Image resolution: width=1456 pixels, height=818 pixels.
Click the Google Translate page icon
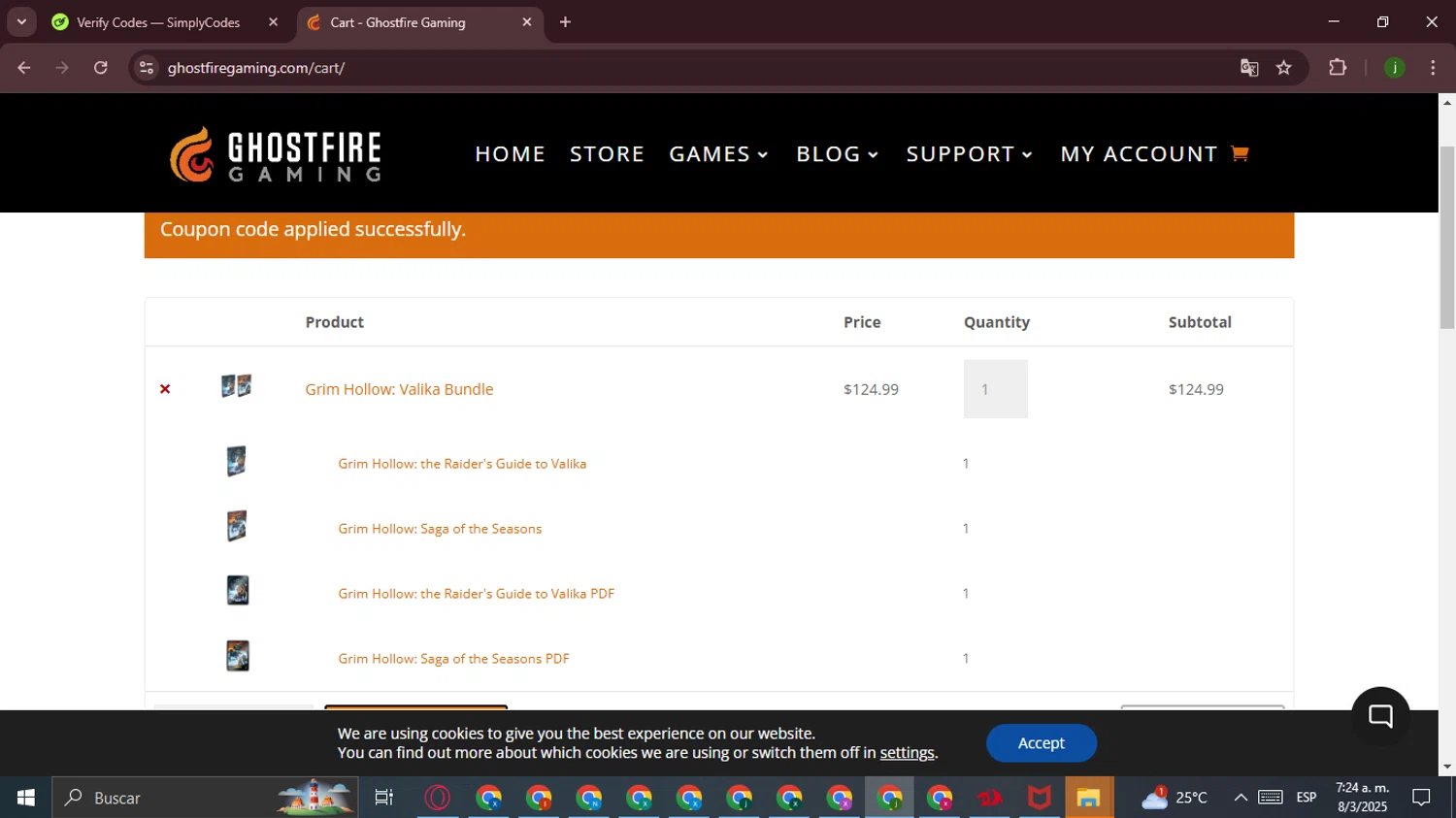click(x=1249, y=68)
